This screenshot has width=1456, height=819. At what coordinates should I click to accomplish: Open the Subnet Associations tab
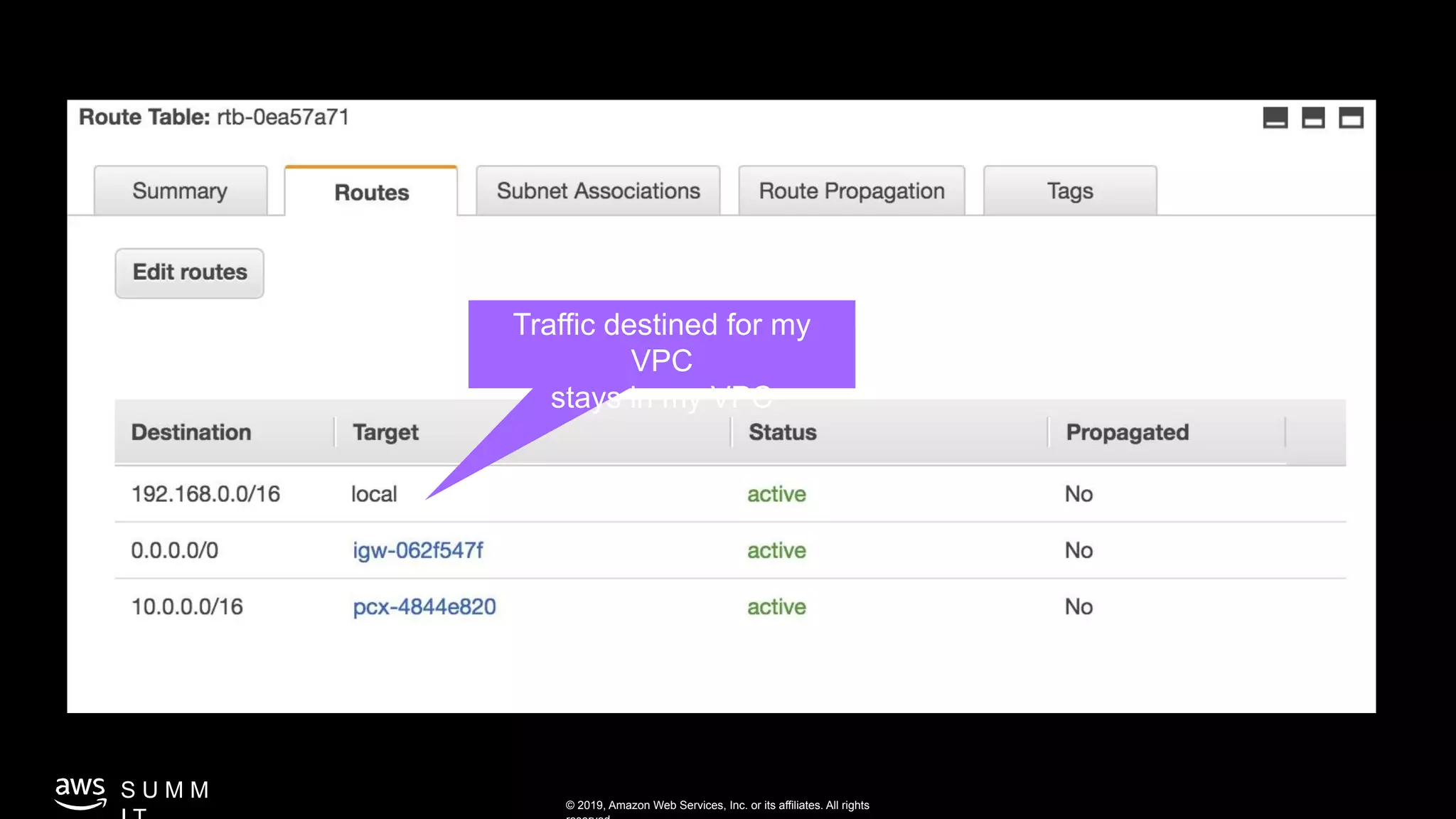[x=598, y=191]
